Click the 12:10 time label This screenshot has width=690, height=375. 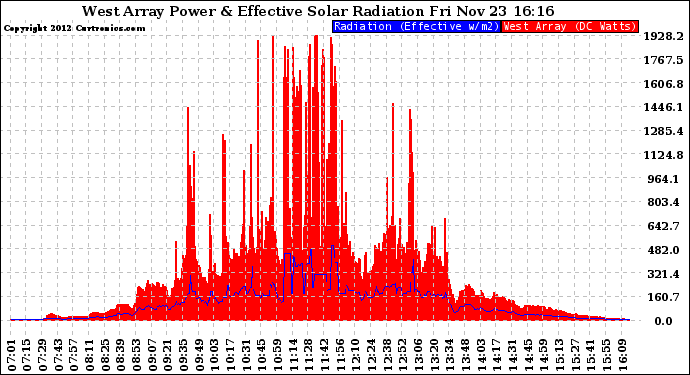(356, 355)
